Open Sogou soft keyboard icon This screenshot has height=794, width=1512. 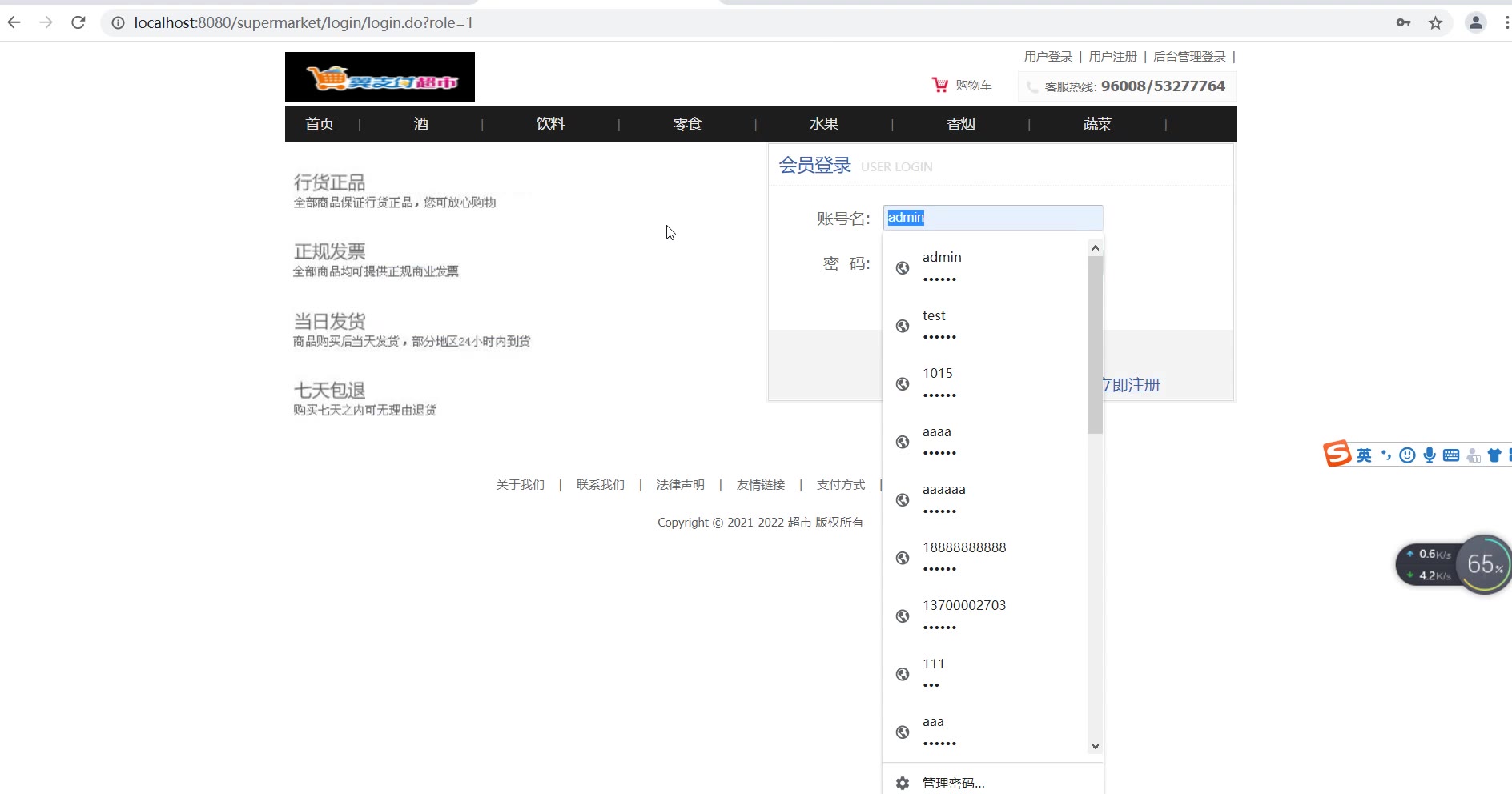click(1451, 455)
